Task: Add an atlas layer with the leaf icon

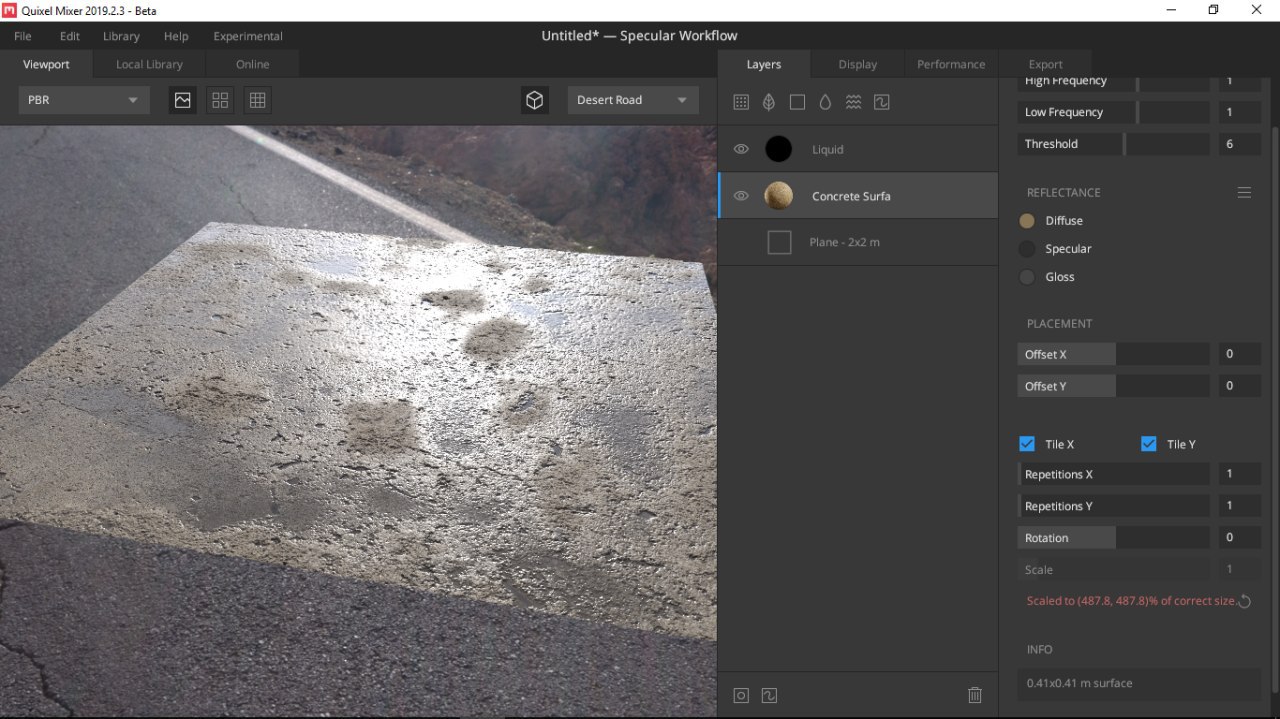Action: coord(769,102)
